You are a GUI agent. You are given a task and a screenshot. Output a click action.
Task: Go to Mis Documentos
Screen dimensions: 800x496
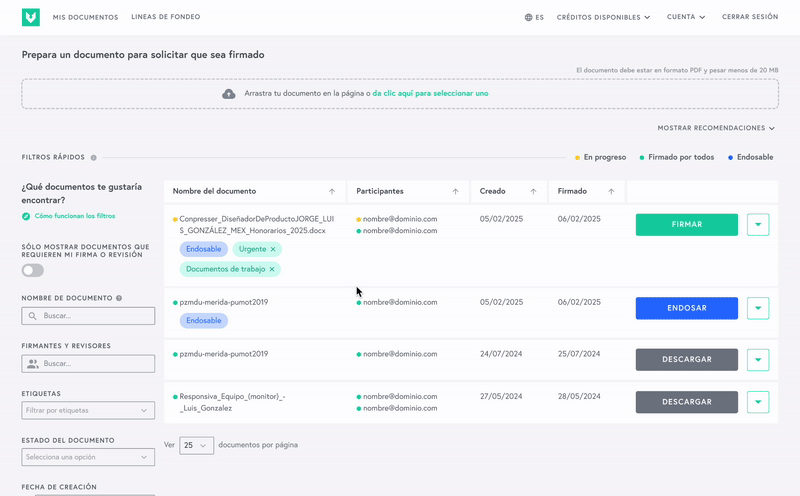pyautogui.click(x=85, y=17)
